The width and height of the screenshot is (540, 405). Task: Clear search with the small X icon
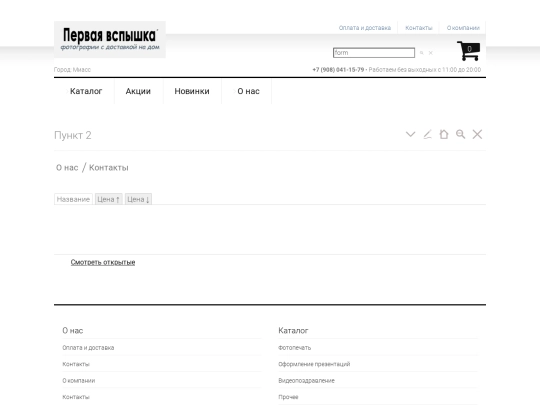[x=430, y=53]
